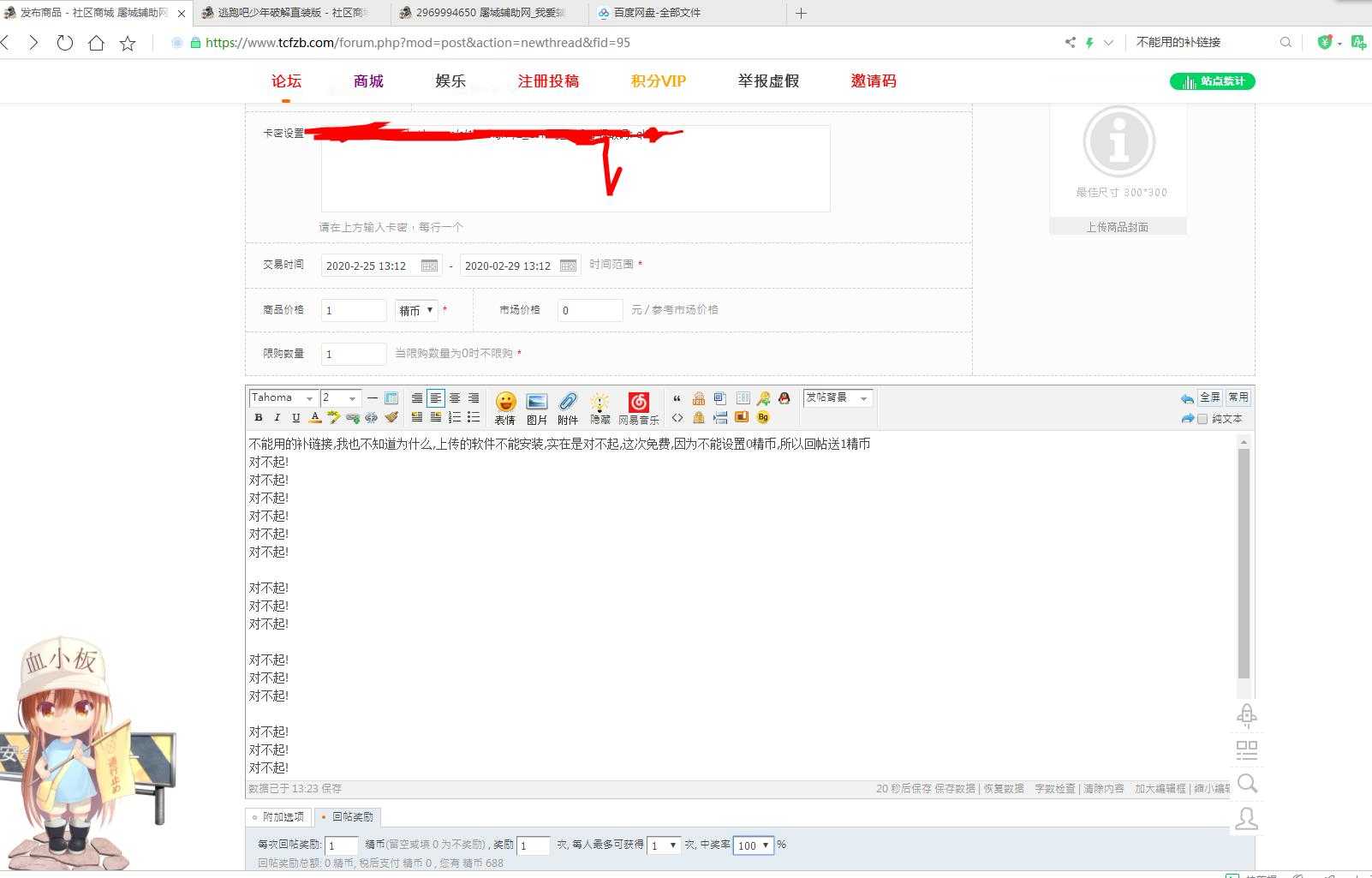The height and width of the screenshot is (878, 1372).
Task: Switch to the 附加选项 tab
Action: [278, 817]
